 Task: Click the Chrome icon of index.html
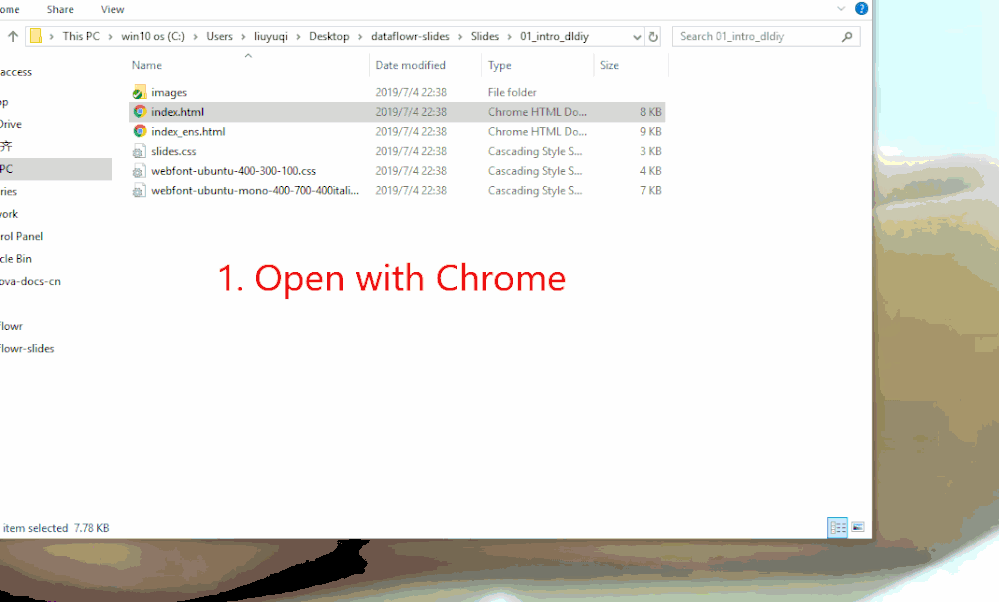[x=140, y=111]
